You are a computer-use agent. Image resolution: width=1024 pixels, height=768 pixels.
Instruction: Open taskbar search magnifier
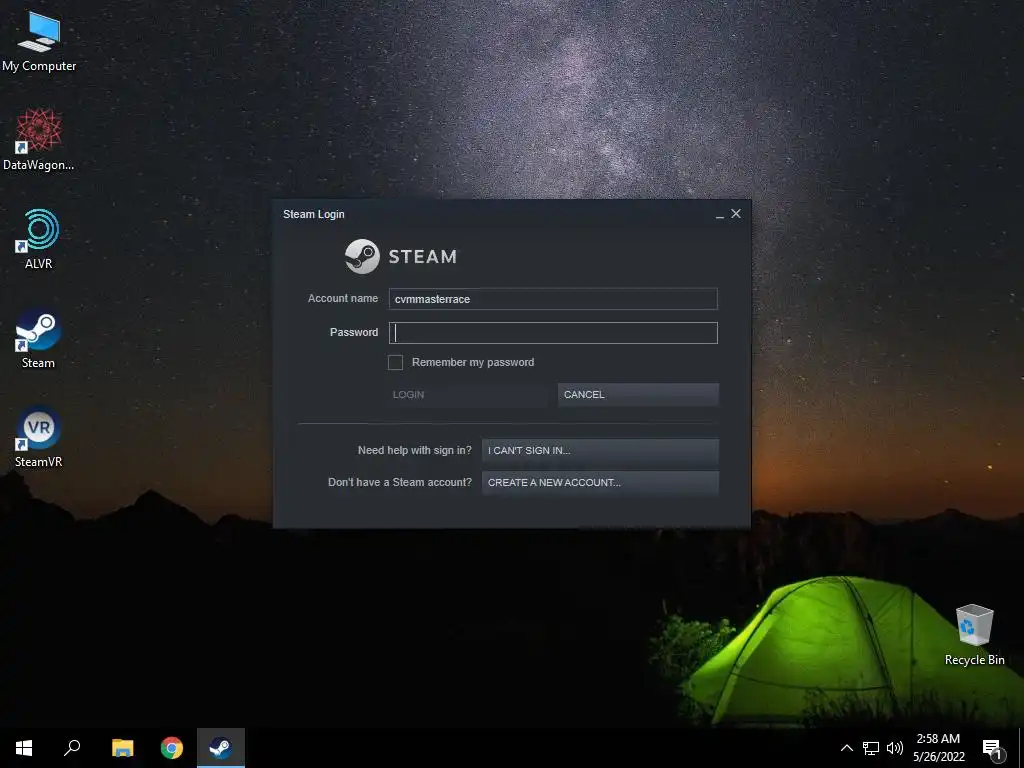click(72, 748)
